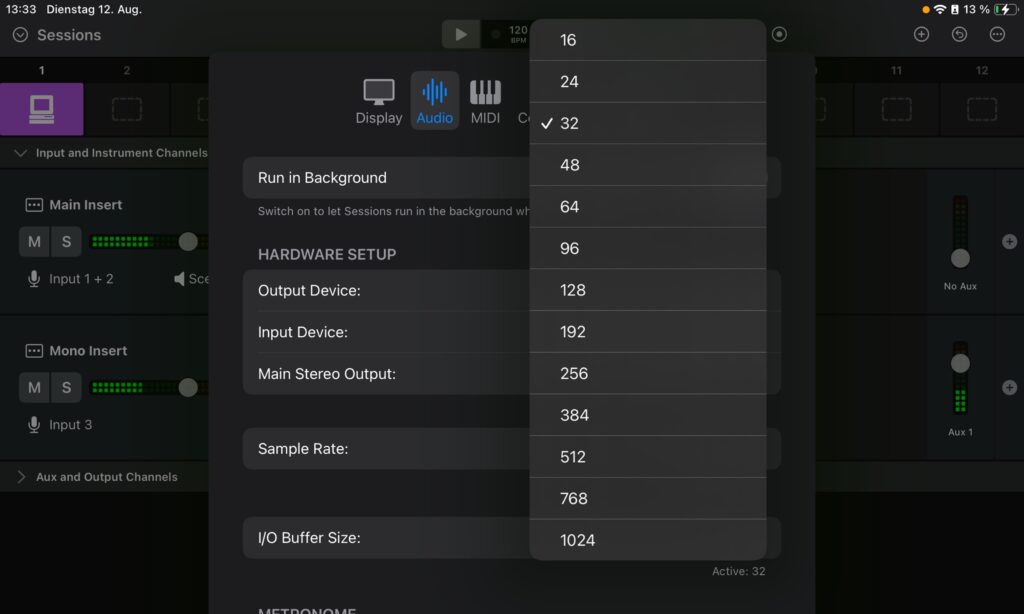Select the Audio settings tab
This screenshot has height=614, width=1024.
coord(435,101)
